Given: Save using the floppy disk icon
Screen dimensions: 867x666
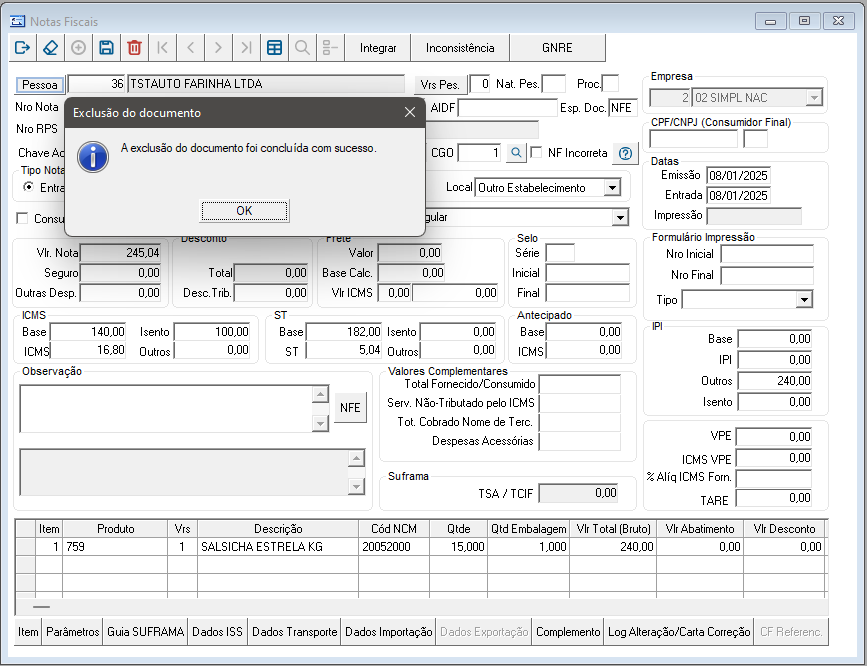Looking at the screenshot, I should tap(106, 48).
